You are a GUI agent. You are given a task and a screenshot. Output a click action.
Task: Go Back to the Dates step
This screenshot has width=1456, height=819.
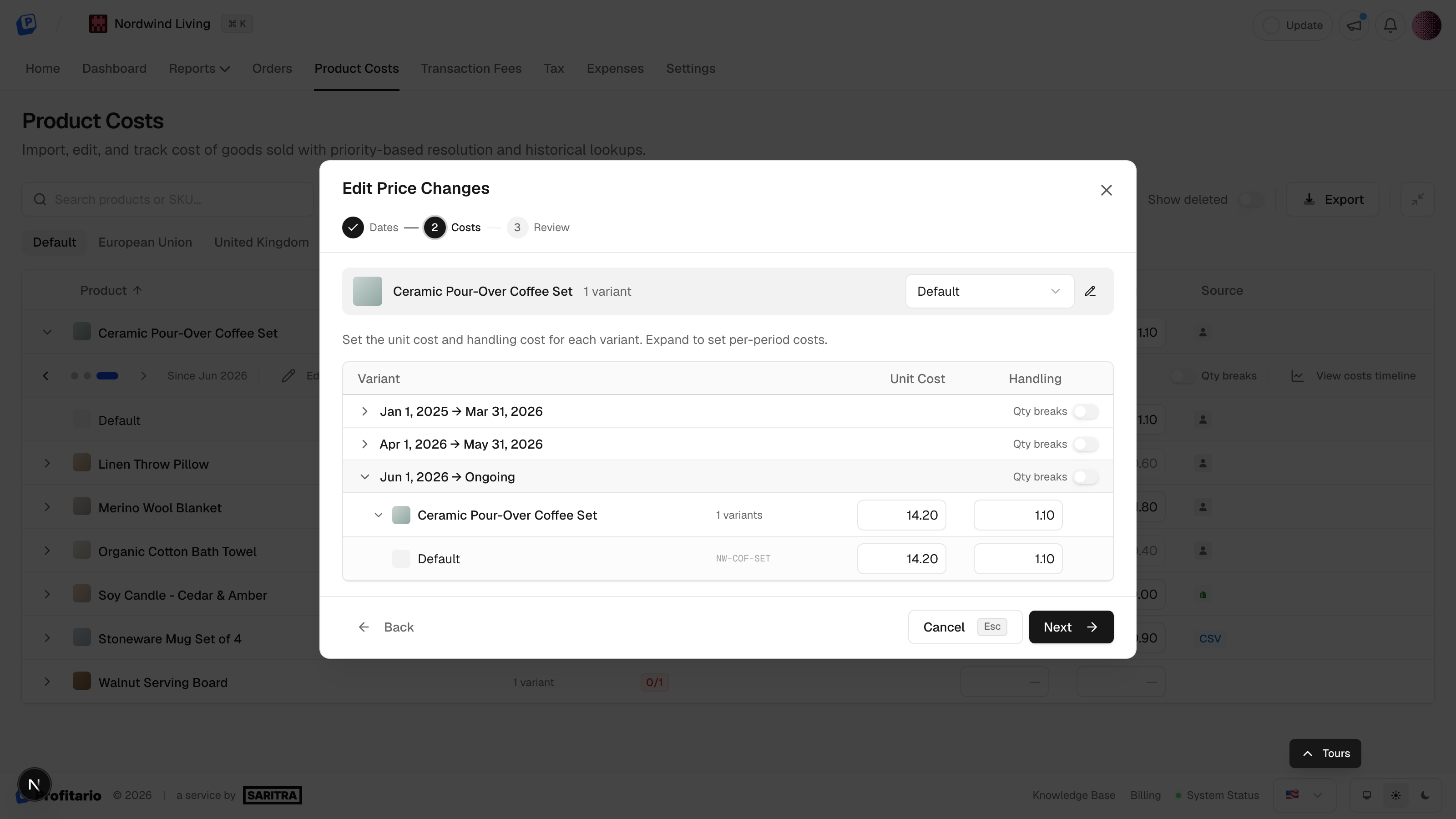tap(386, 627)
